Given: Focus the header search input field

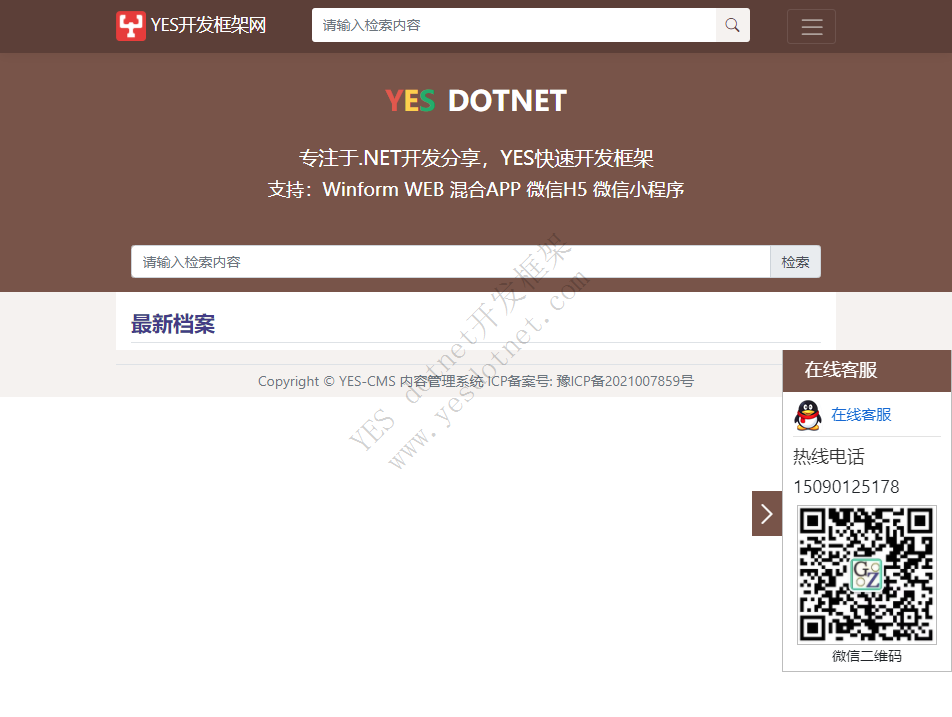Looking at the screenshot, I should click(x=514, y=25).
